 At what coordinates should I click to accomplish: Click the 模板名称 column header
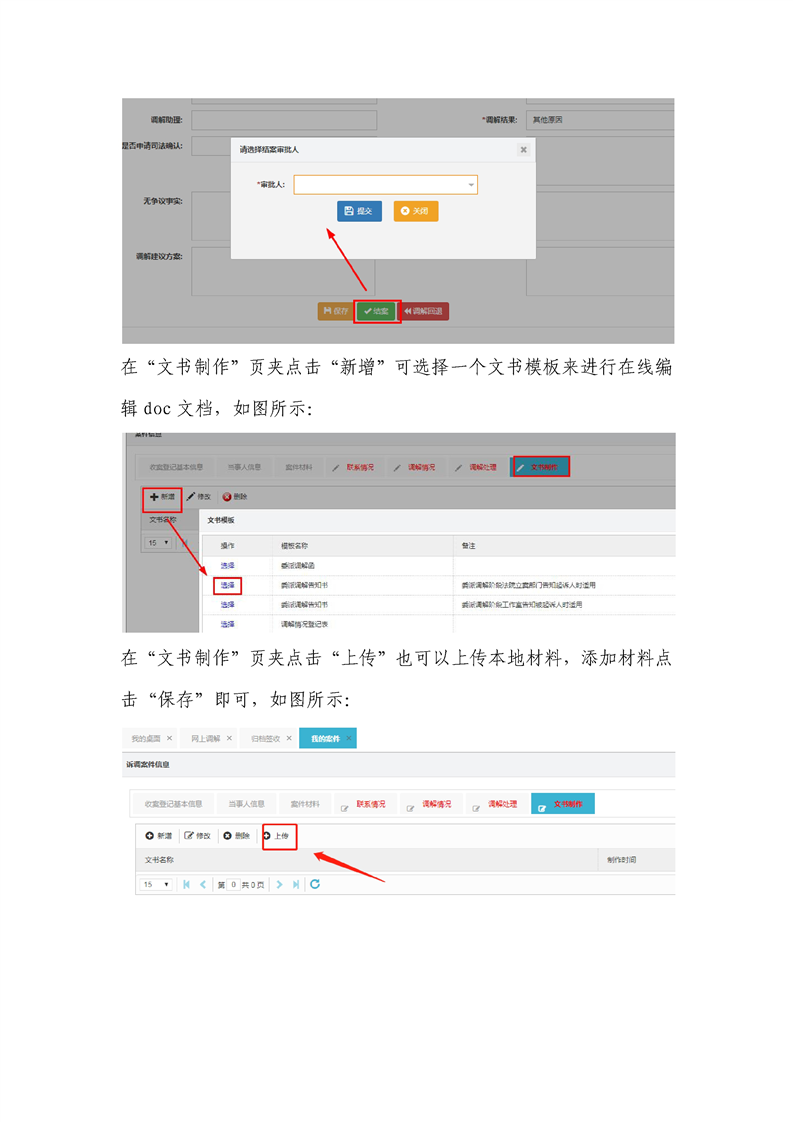(x=294, y=546)
